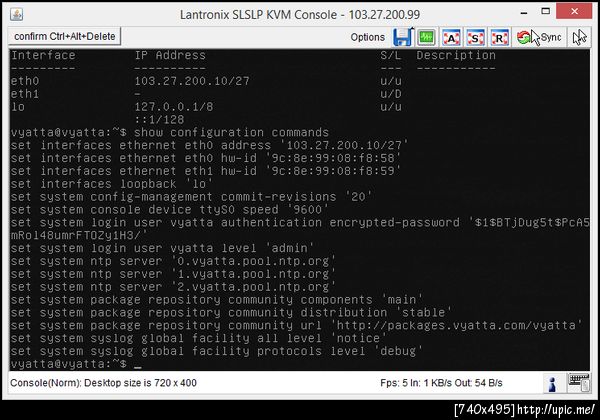
Task: Click the 'A' scaling icon
Action: click(x=451, y=37)
